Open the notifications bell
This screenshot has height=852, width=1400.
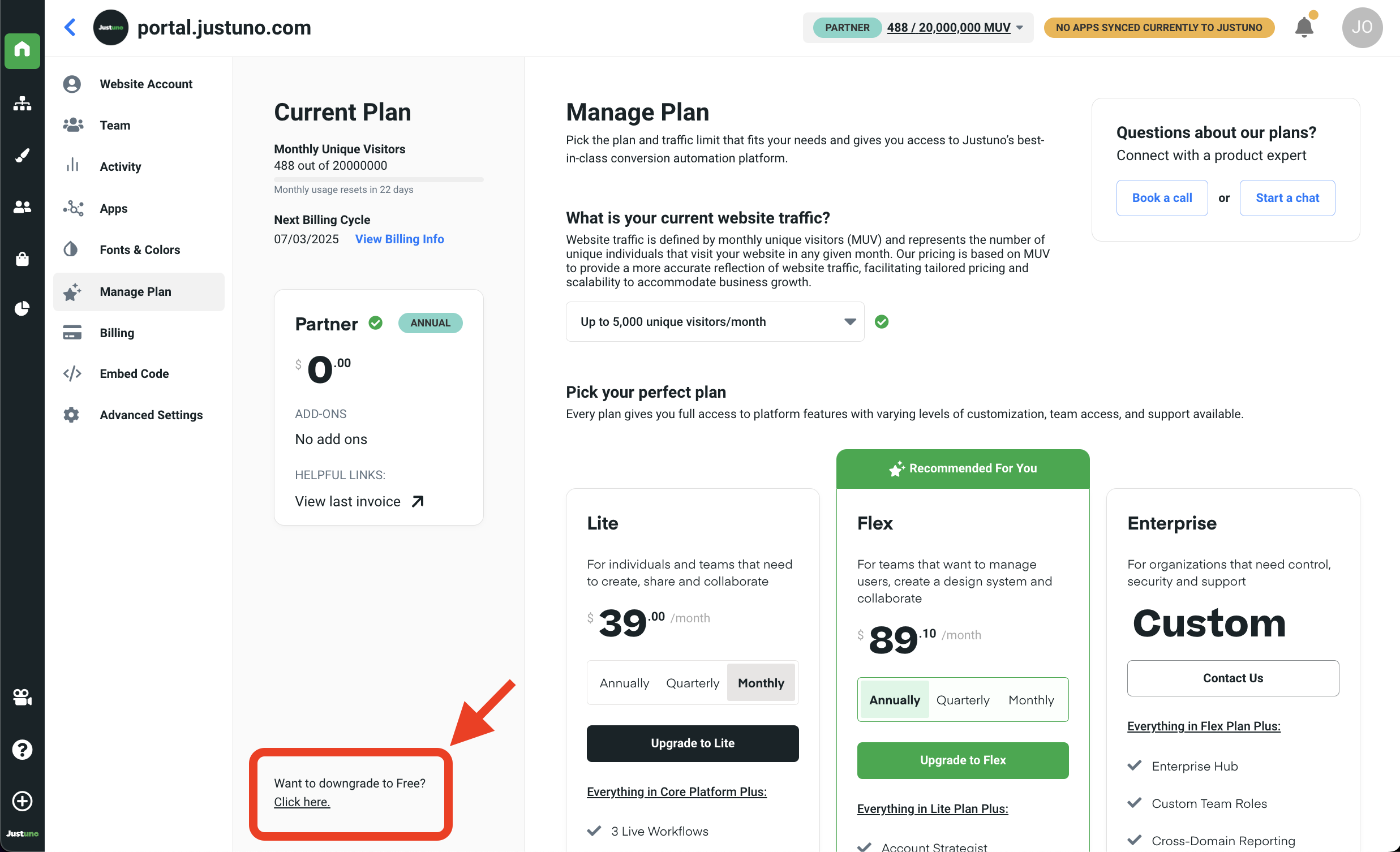tap(1303, 27)
